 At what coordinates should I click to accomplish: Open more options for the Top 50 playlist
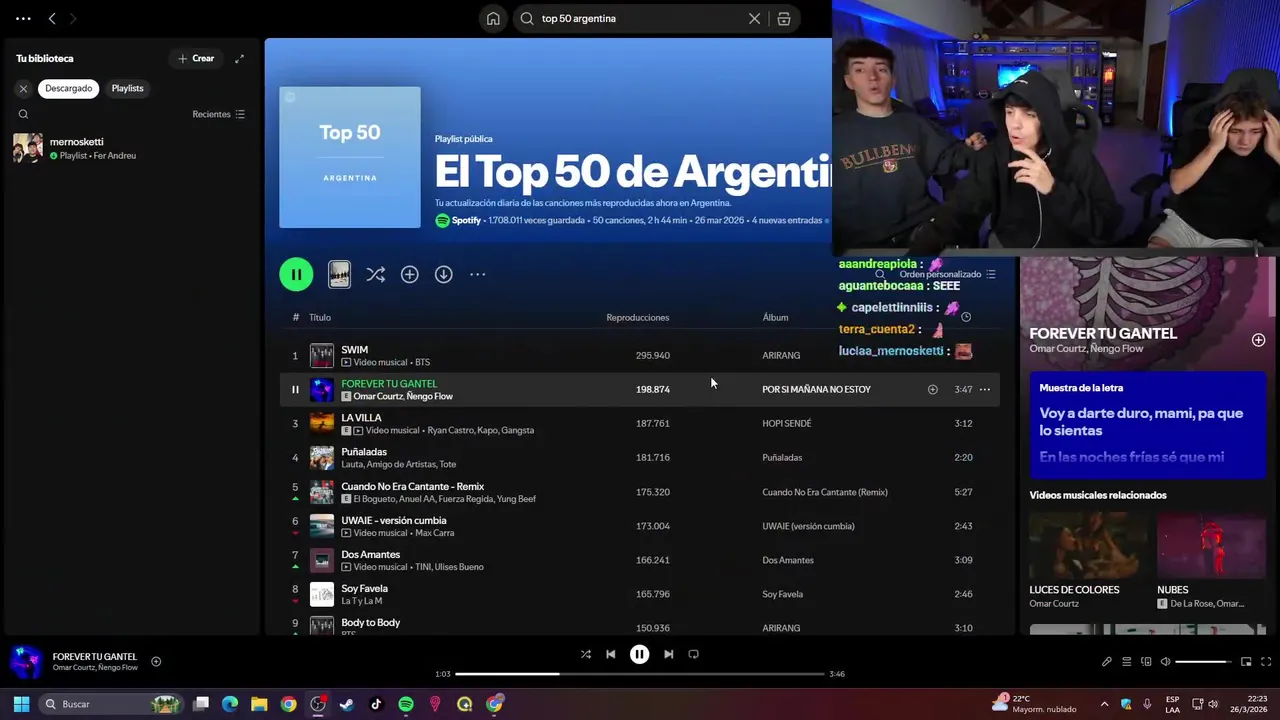click(x=478, y=274)
